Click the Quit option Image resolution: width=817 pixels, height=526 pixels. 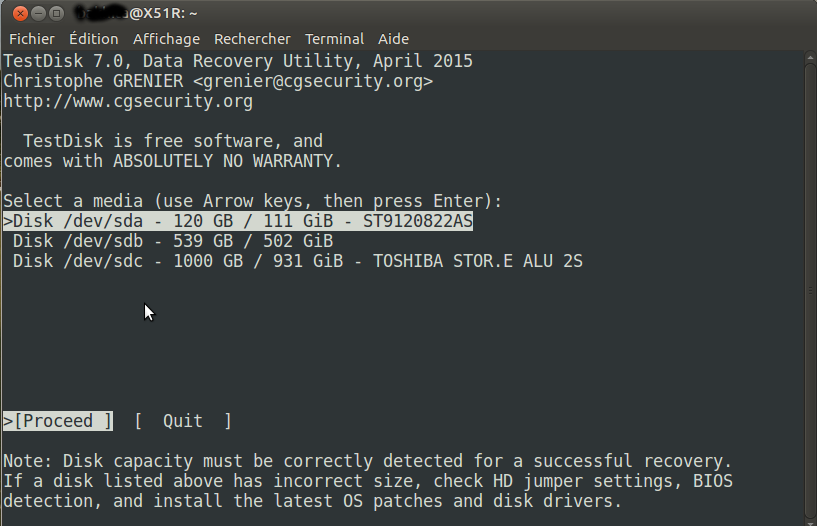tap(183, 421)
